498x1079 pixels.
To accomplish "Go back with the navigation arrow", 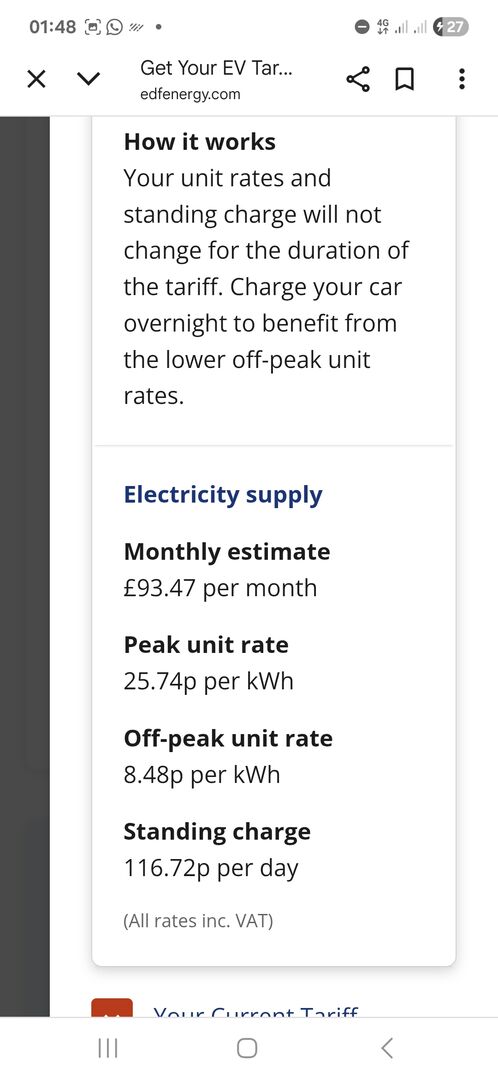I will coord(387,1048).
